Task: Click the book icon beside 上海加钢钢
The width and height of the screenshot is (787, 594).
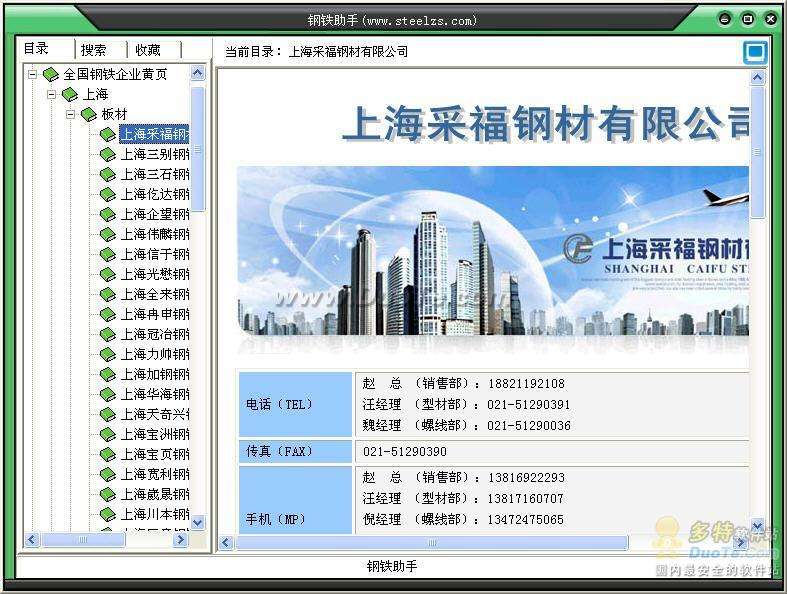Action: (108, 375)
